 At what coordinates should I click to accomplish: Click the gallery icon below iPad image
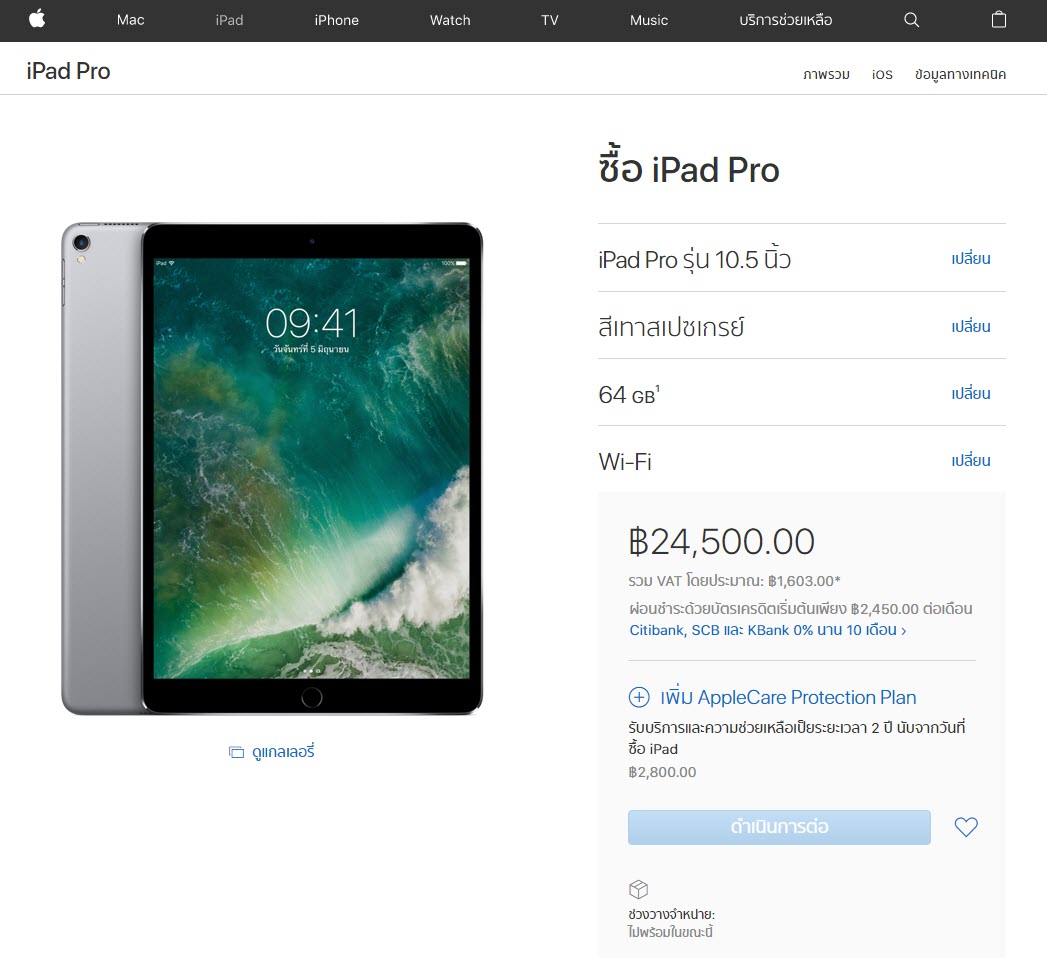(x=236, y=752)
